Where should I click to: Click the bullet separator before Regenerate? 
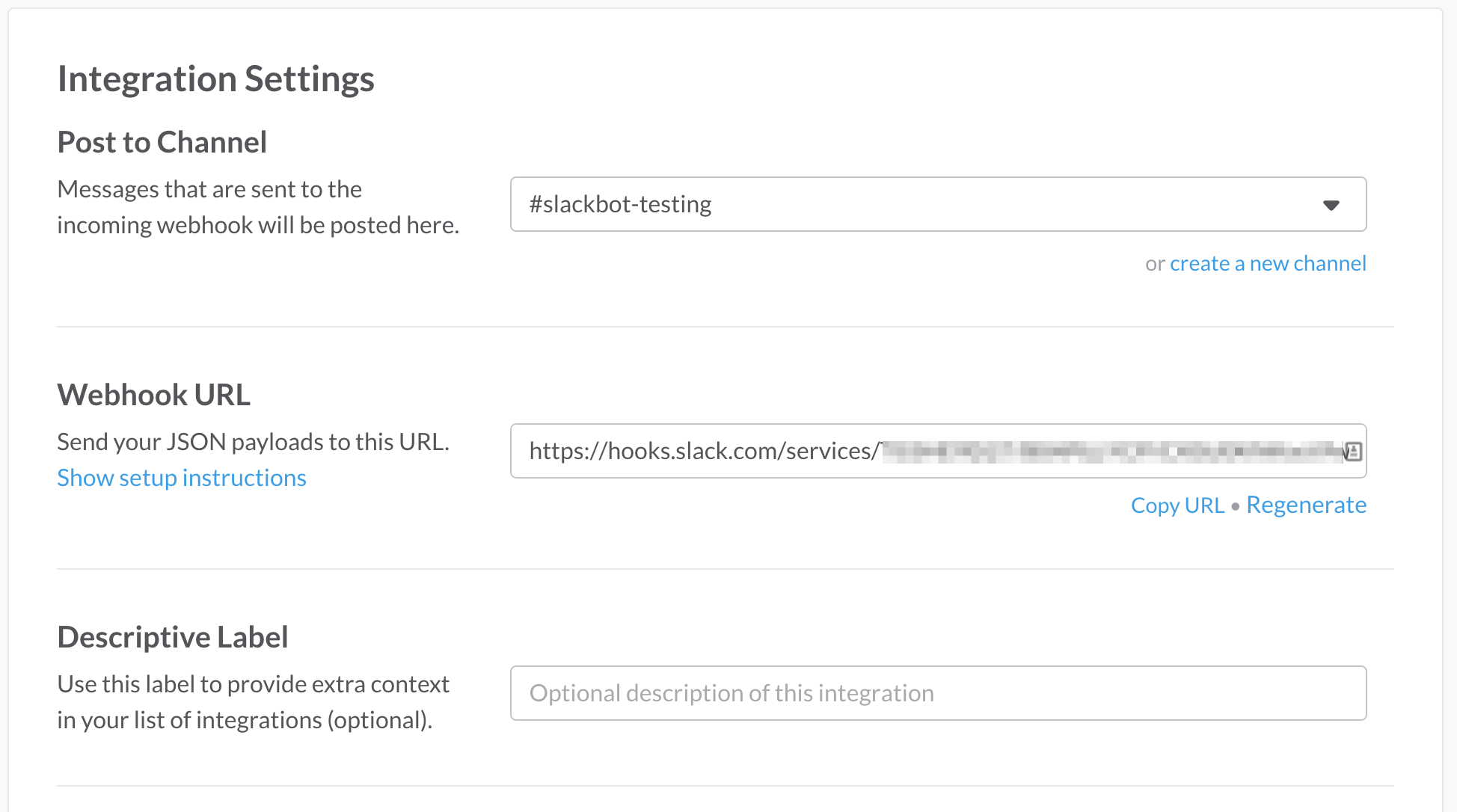[x=1236, y=506]
